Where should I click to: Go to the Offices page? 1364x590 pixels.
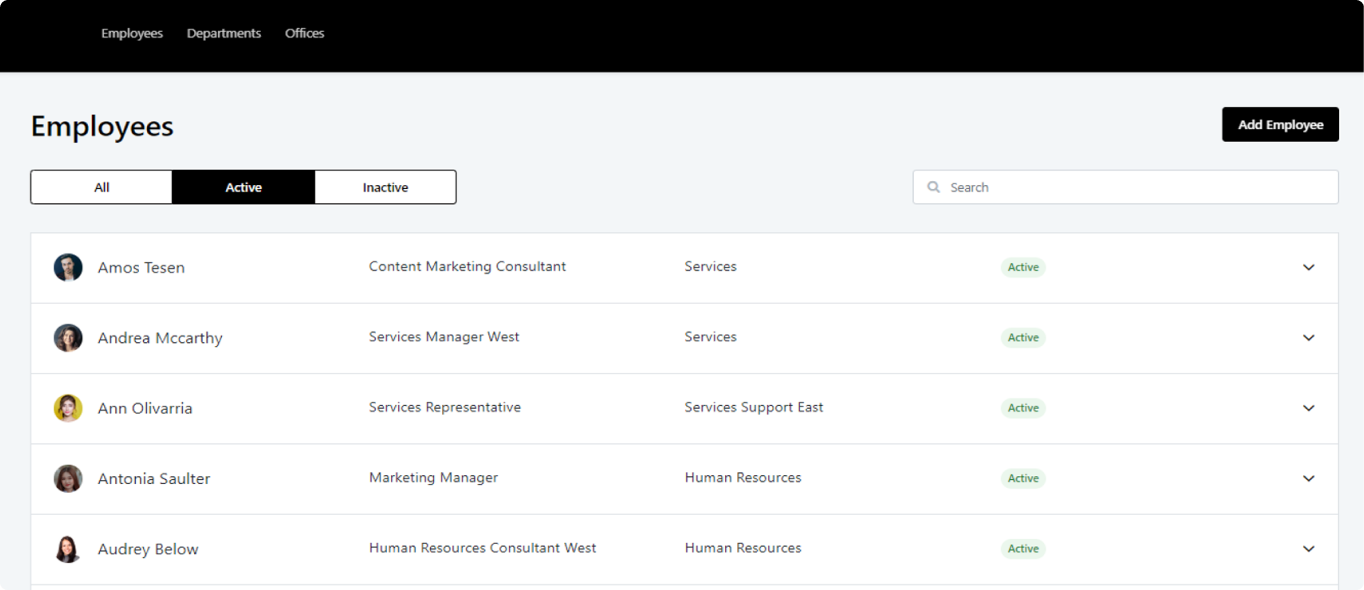(304, 33)
